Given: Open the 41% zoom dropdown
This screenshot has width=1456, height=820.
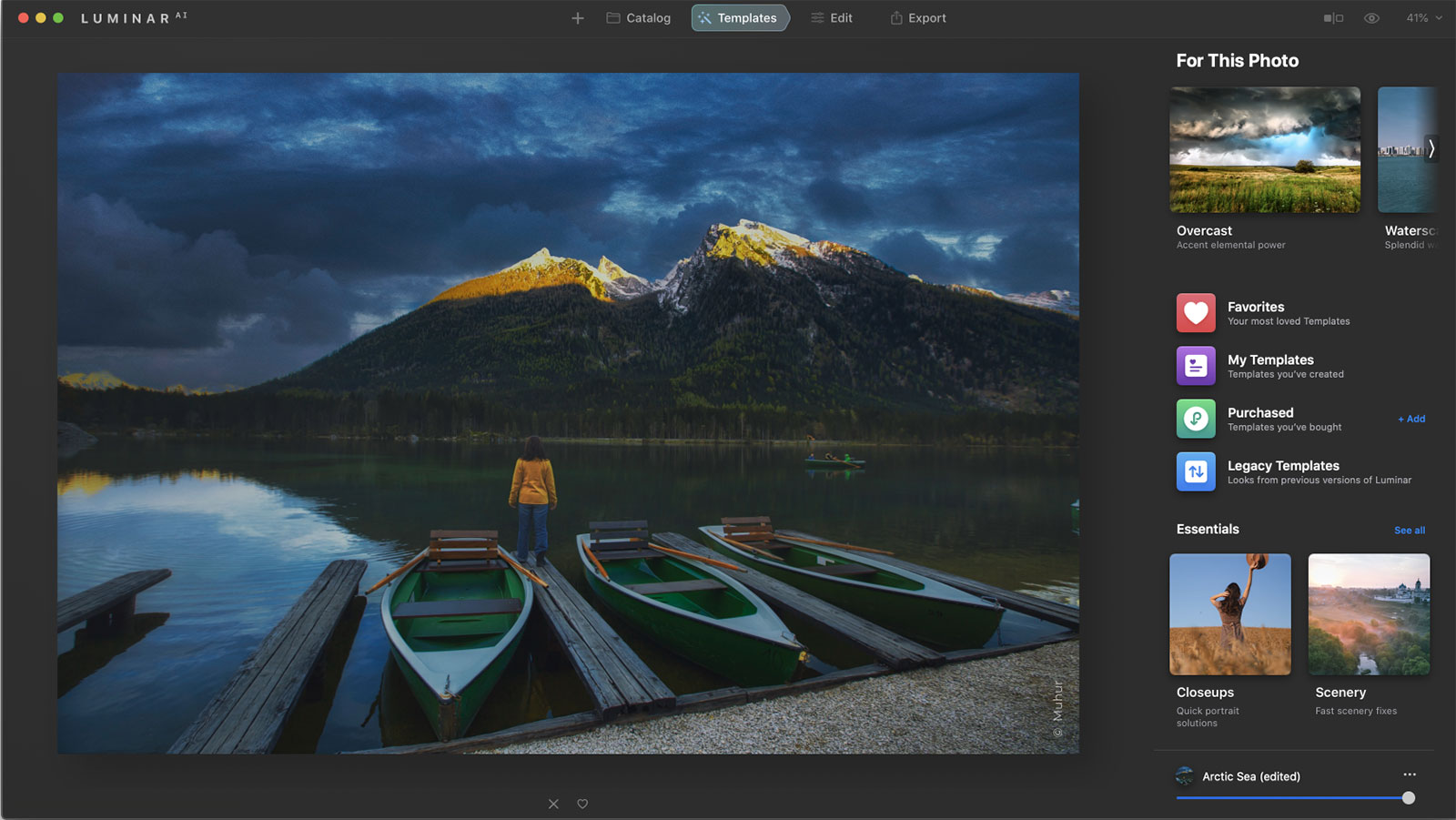Looking at the screenshot, I should point(1423,18).
